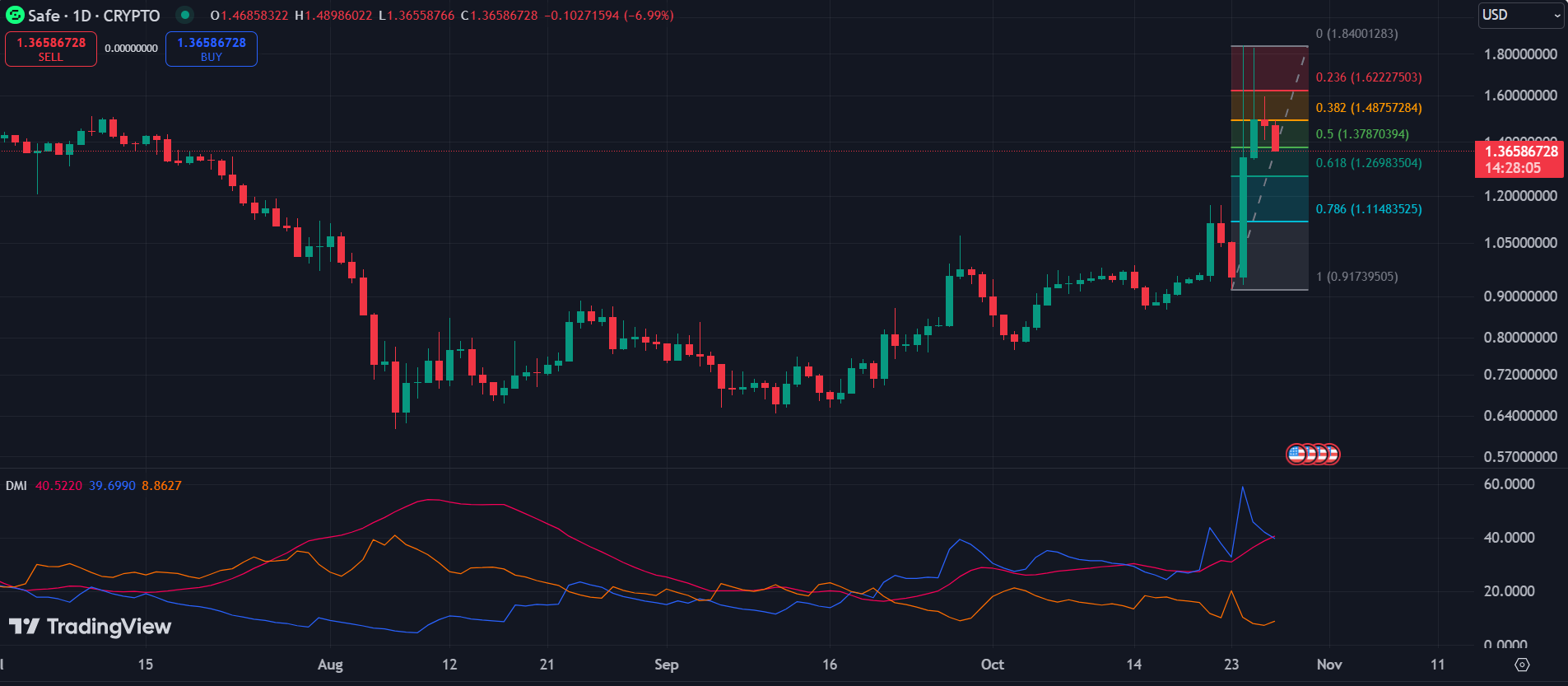Viewport: 1568px width, 686px height.
Task: Click the High price H1.48986022
Action: 333,16
